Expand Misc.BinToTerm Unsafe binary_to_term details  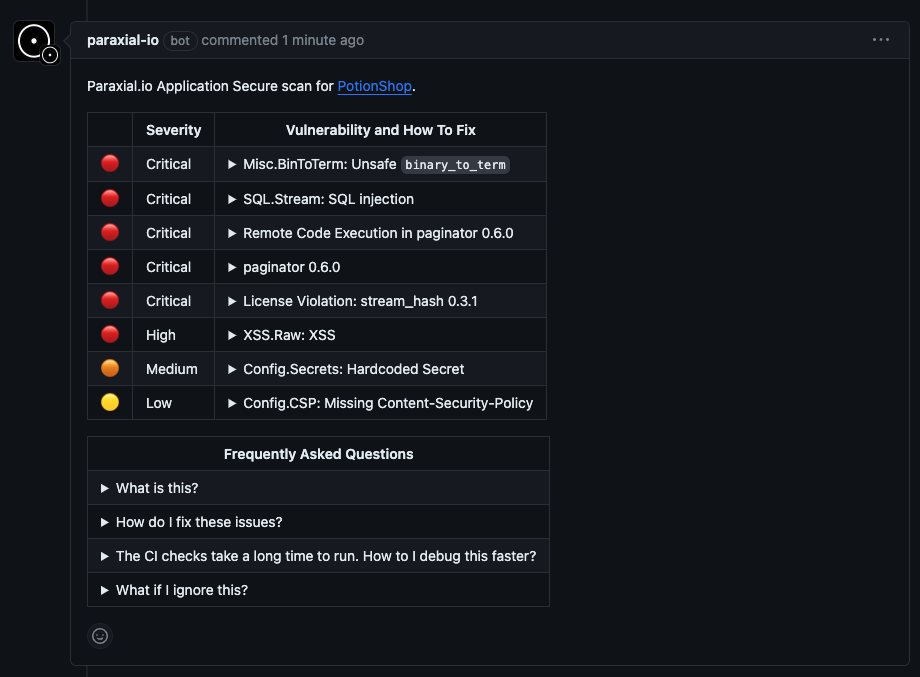tap(369, 164)
